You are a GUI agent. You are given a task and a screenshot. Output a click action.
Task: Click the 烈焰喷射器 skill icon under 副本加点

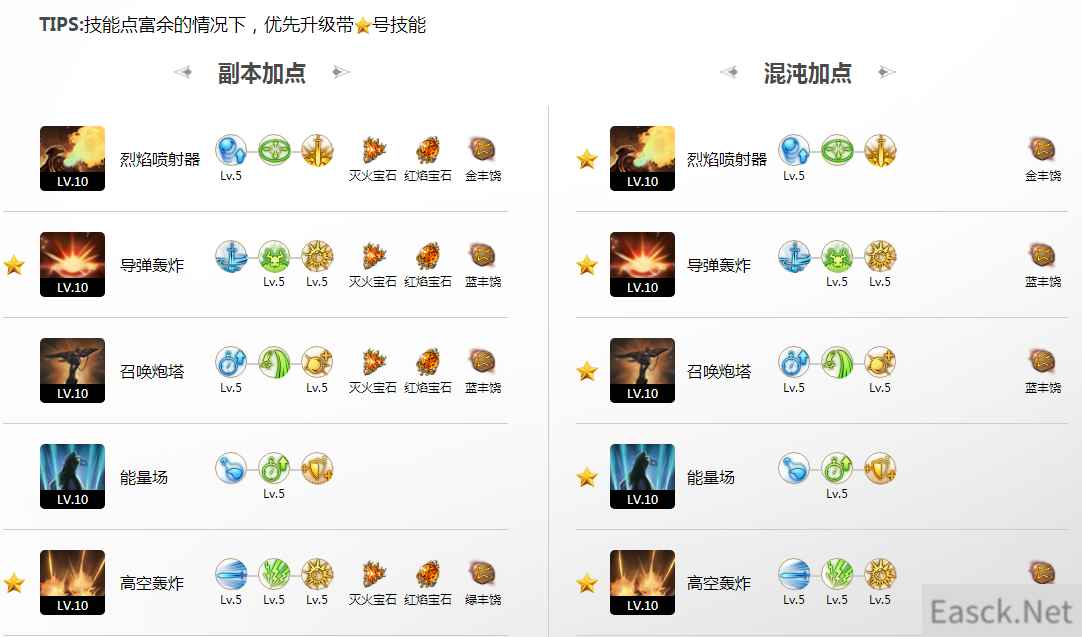[x=72, y=158]
